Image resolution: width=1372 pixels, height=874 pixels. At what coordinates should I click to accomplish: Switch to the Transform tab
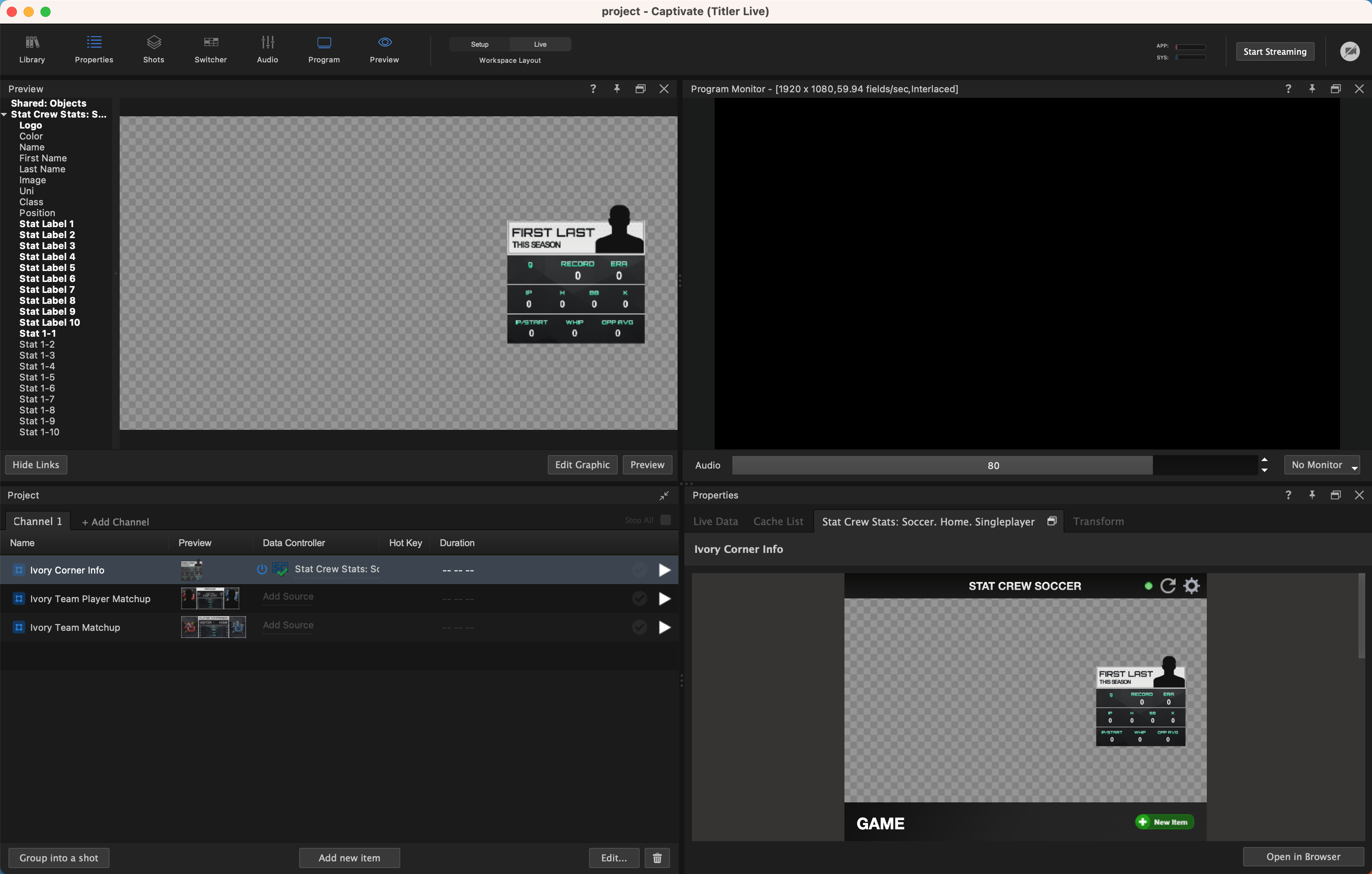click(1098, 521)
